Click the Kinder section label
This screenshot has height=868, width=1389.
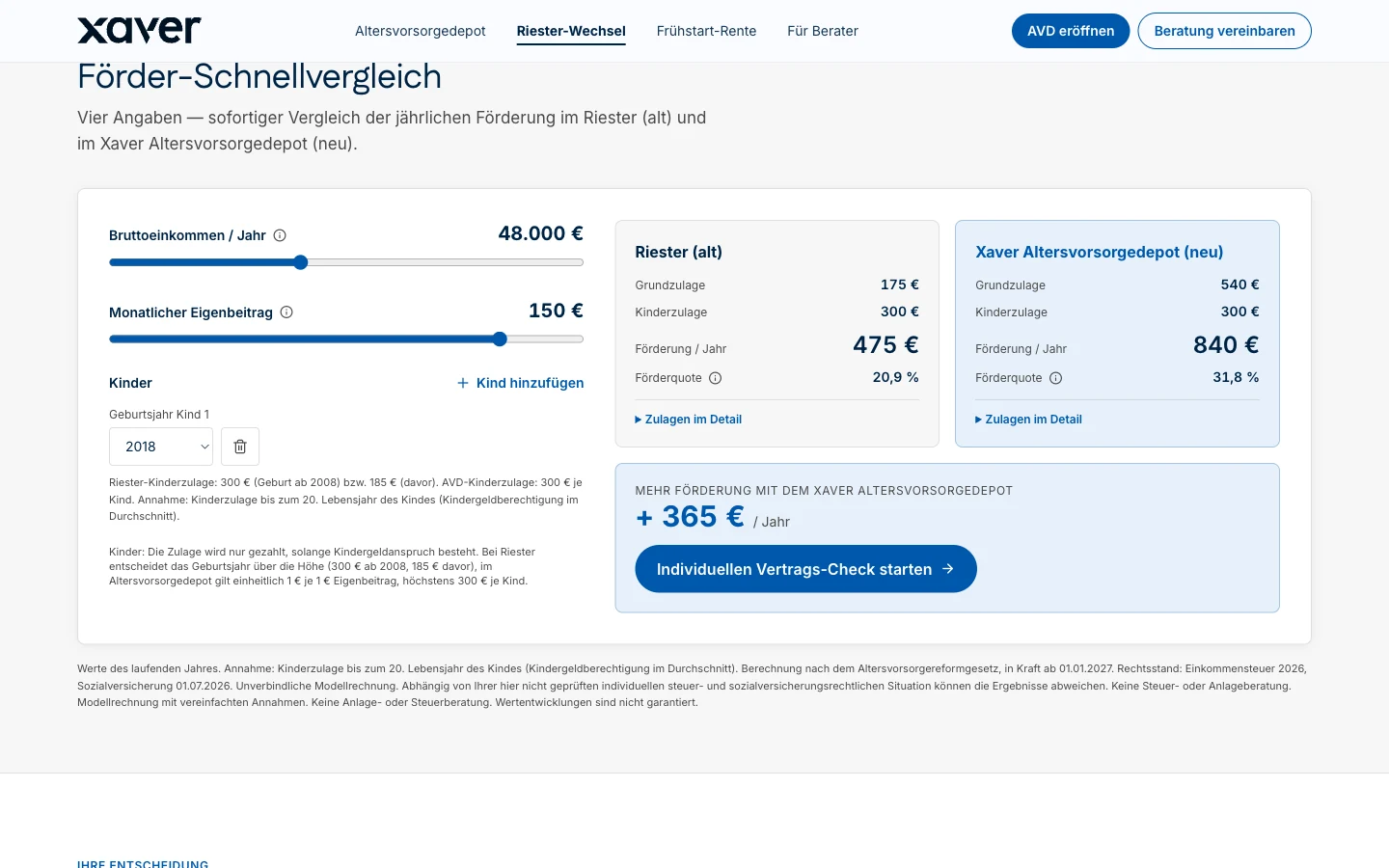(130, 383)
